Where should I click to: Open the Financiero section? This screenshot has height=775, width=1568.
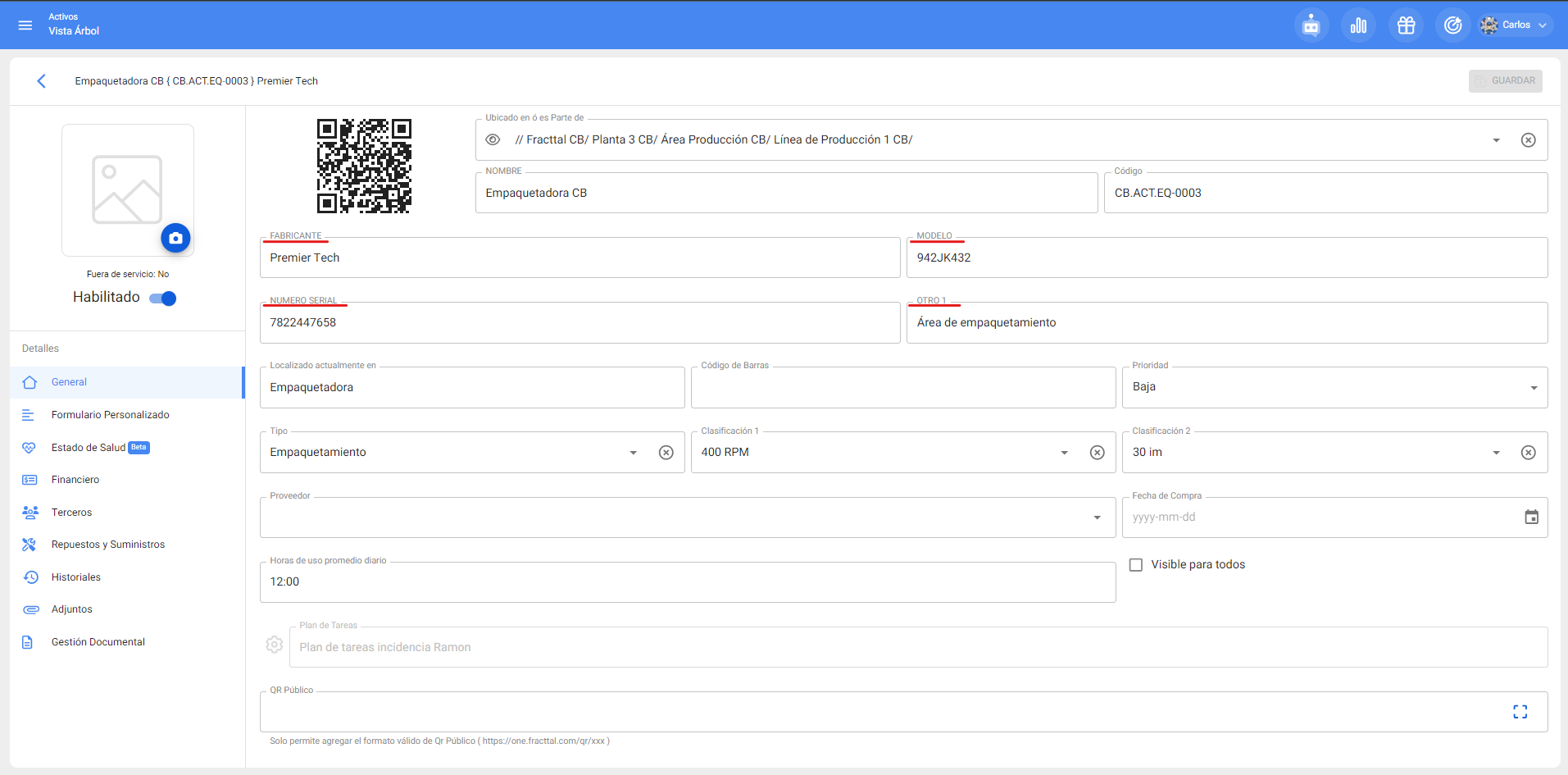[x=75, y=480]
